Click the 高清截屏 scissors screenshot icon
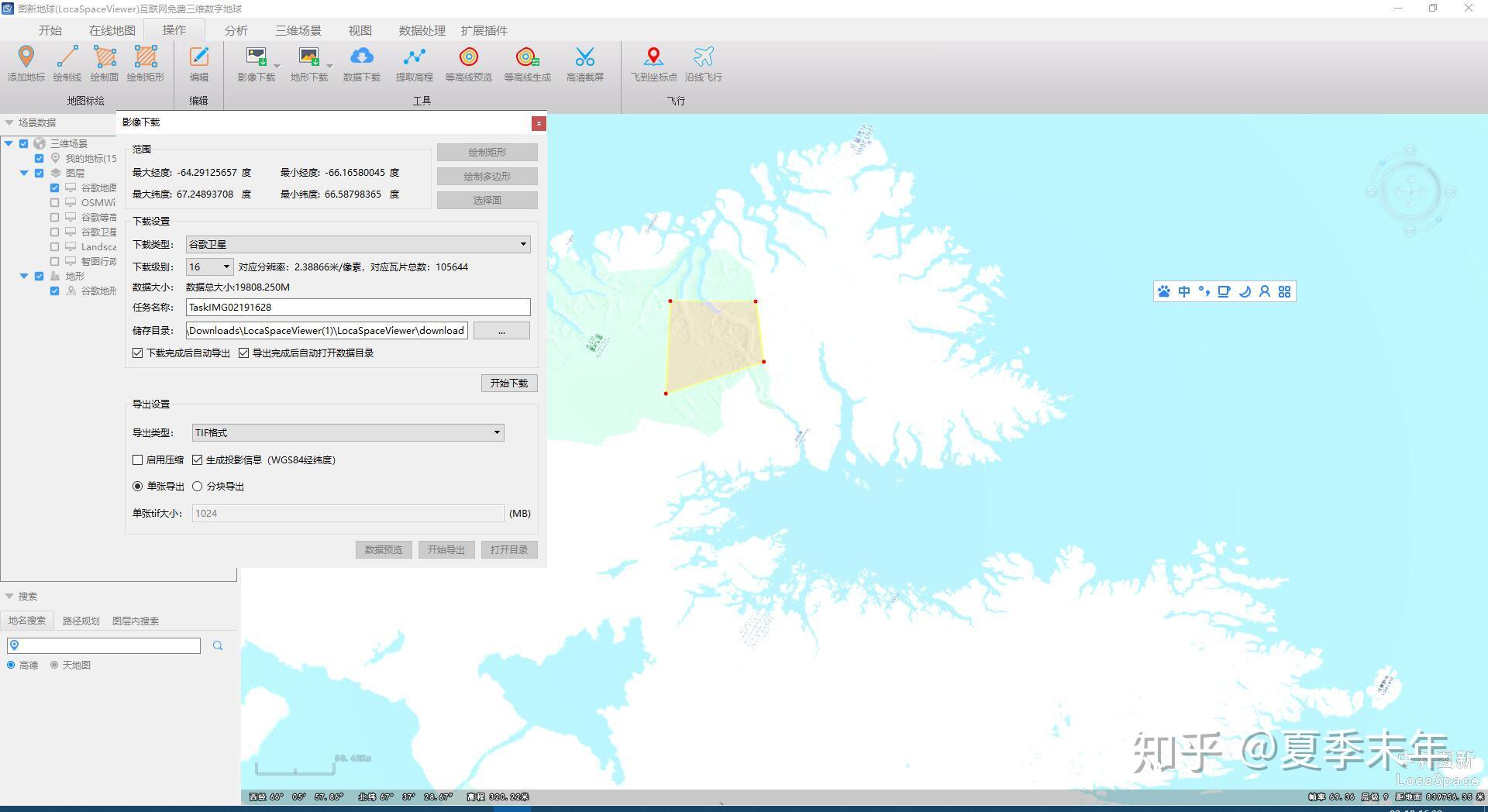 pyautogui.click(x=585, y=57)
